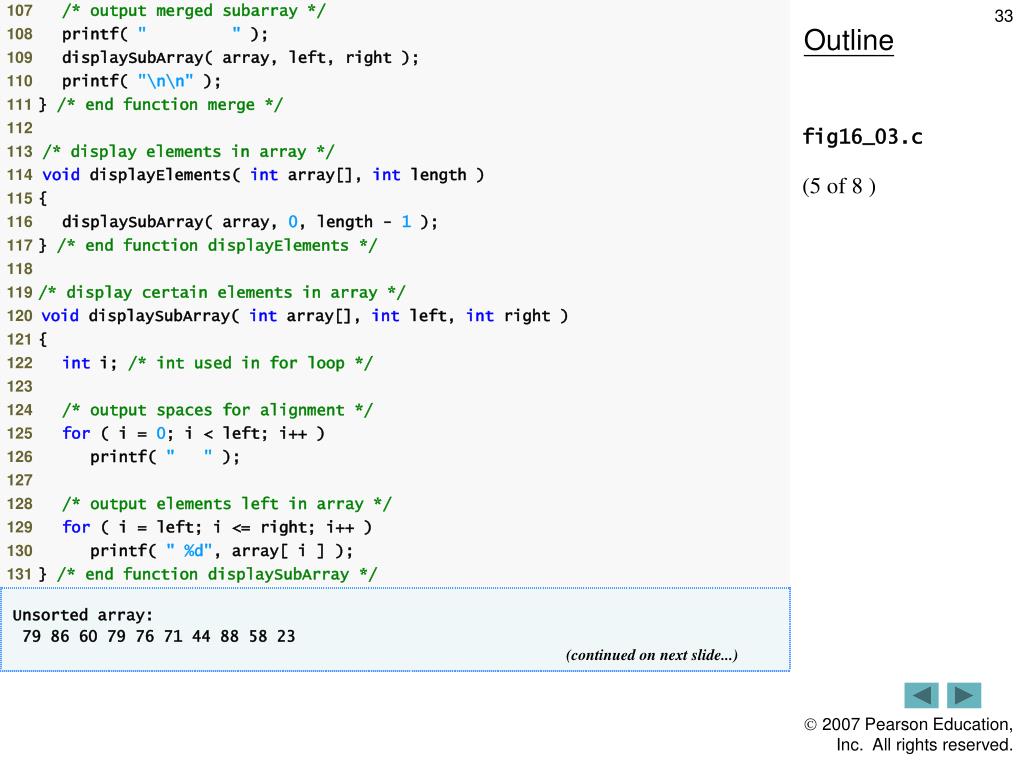Select the displaySubArray call on line 109
Viewport: 1024px width, 768px height.
[240, 57]
